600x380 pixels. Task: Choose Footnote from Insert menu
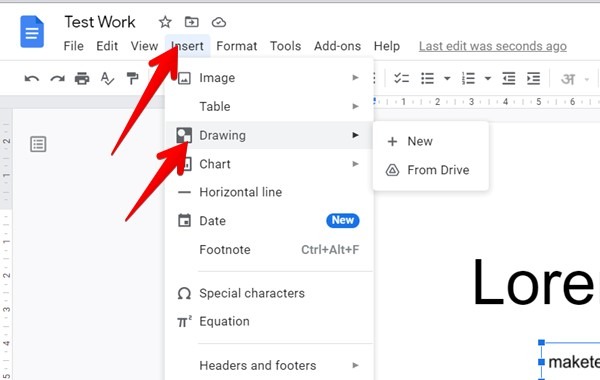click(269, 250)
